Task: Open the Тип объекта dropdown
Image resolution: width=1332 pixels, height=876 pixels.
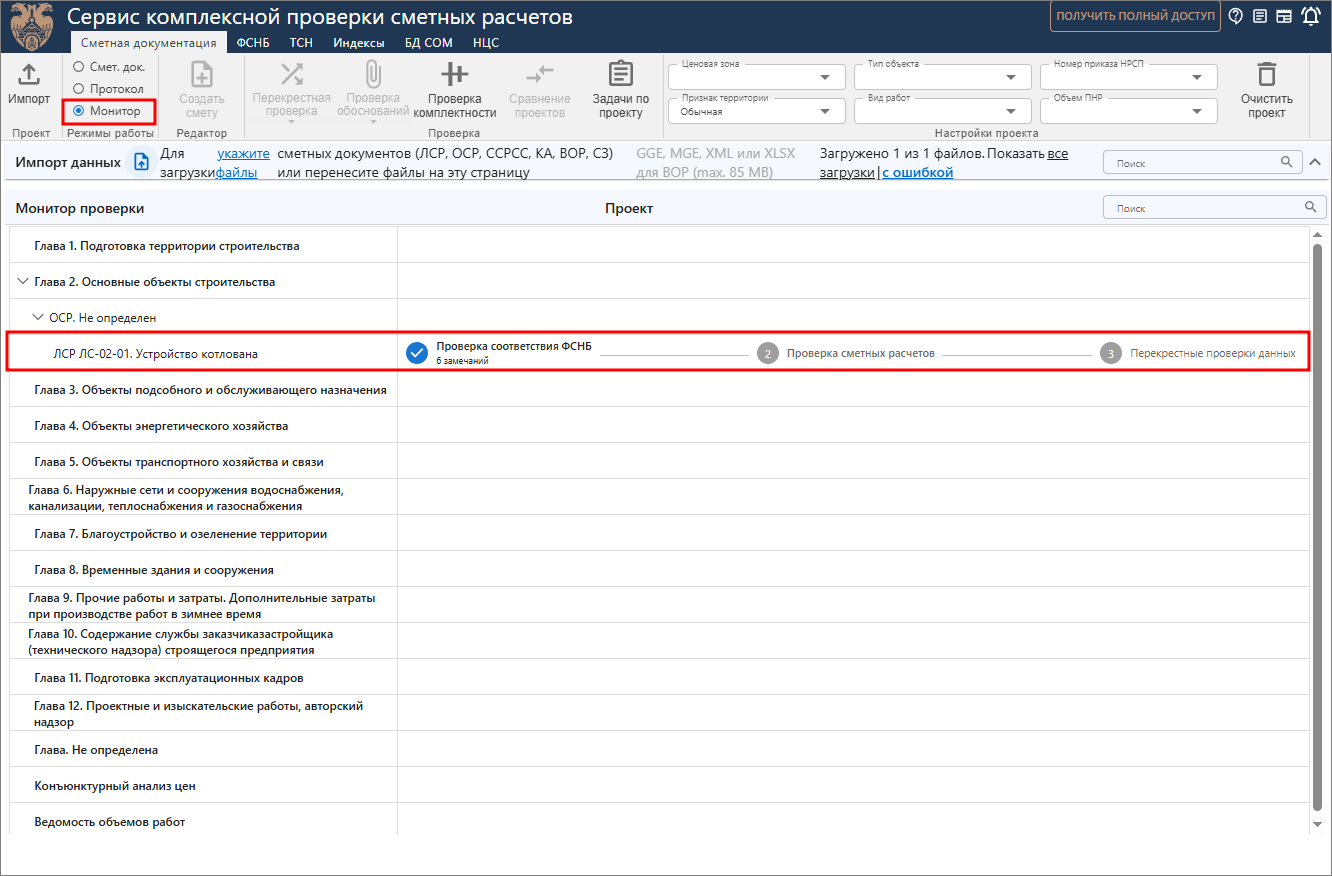Action: coord(943,78)
